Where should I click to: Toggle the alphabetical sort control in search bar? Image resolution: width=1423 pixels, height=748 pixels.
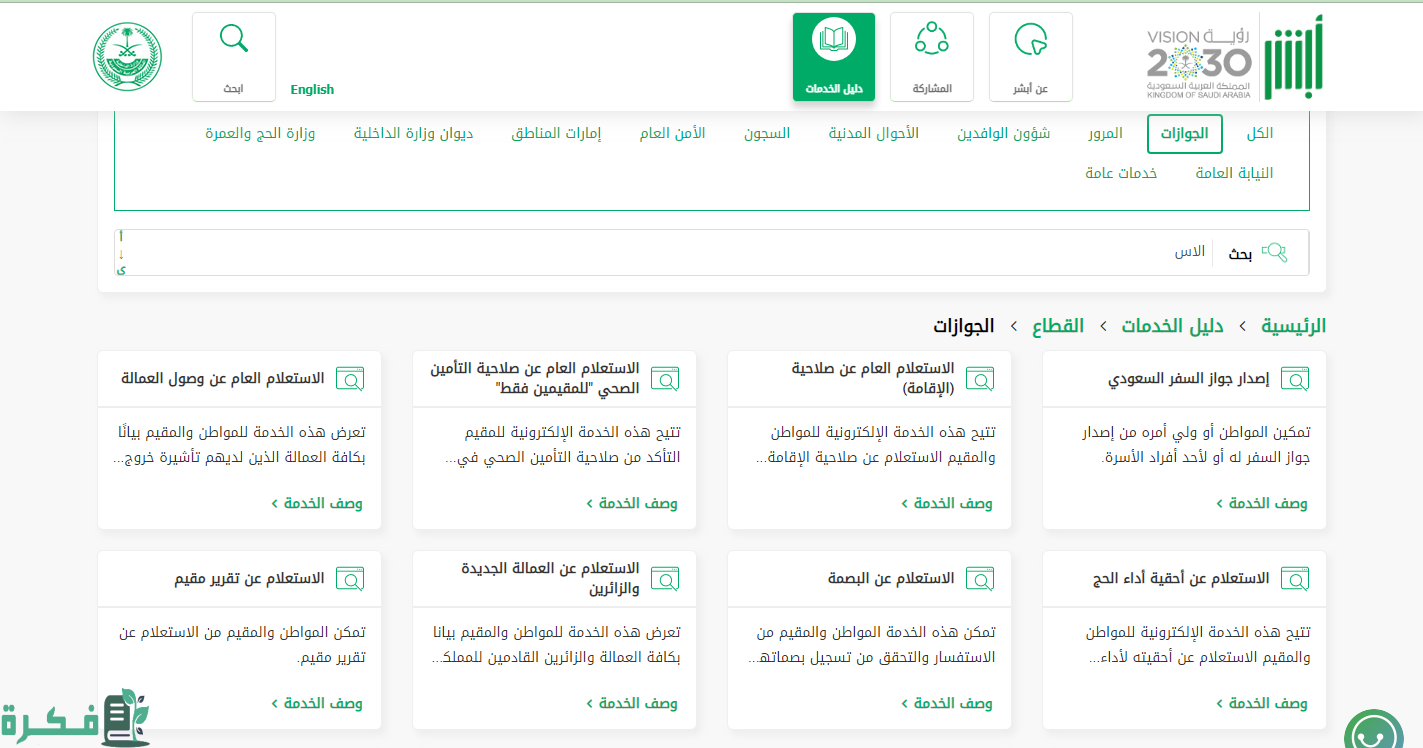[121, 253]
